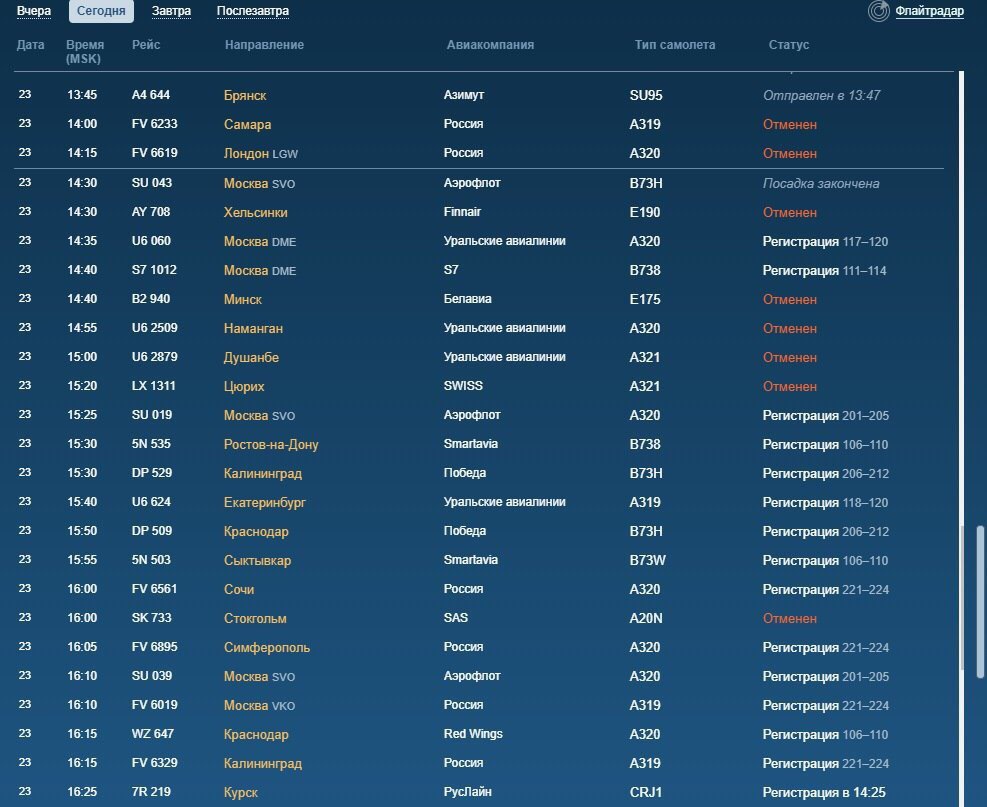Click aircraft type SU95
The height and width of the screenshot is (807, 987).
point(646,95)
